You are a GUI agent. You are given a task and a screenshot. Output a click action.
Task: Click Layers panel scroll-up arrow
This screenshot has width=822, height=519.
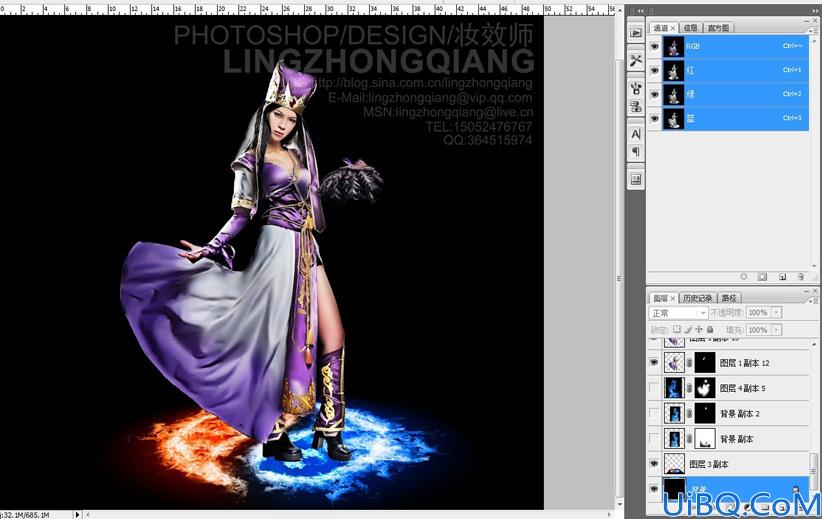click(814, 344)
